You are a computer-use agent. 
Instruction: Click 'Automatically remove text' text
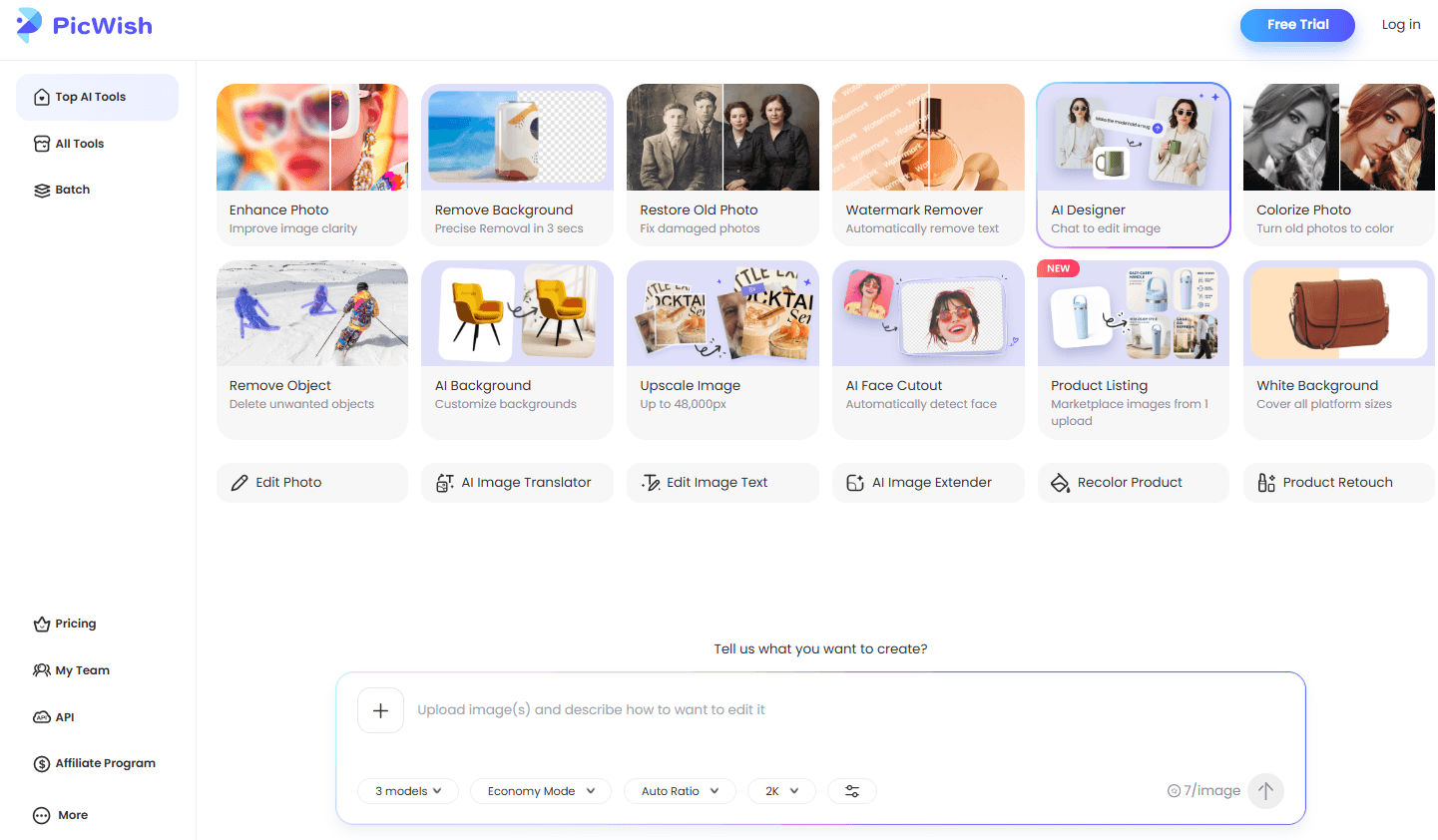tap(922, 228)
